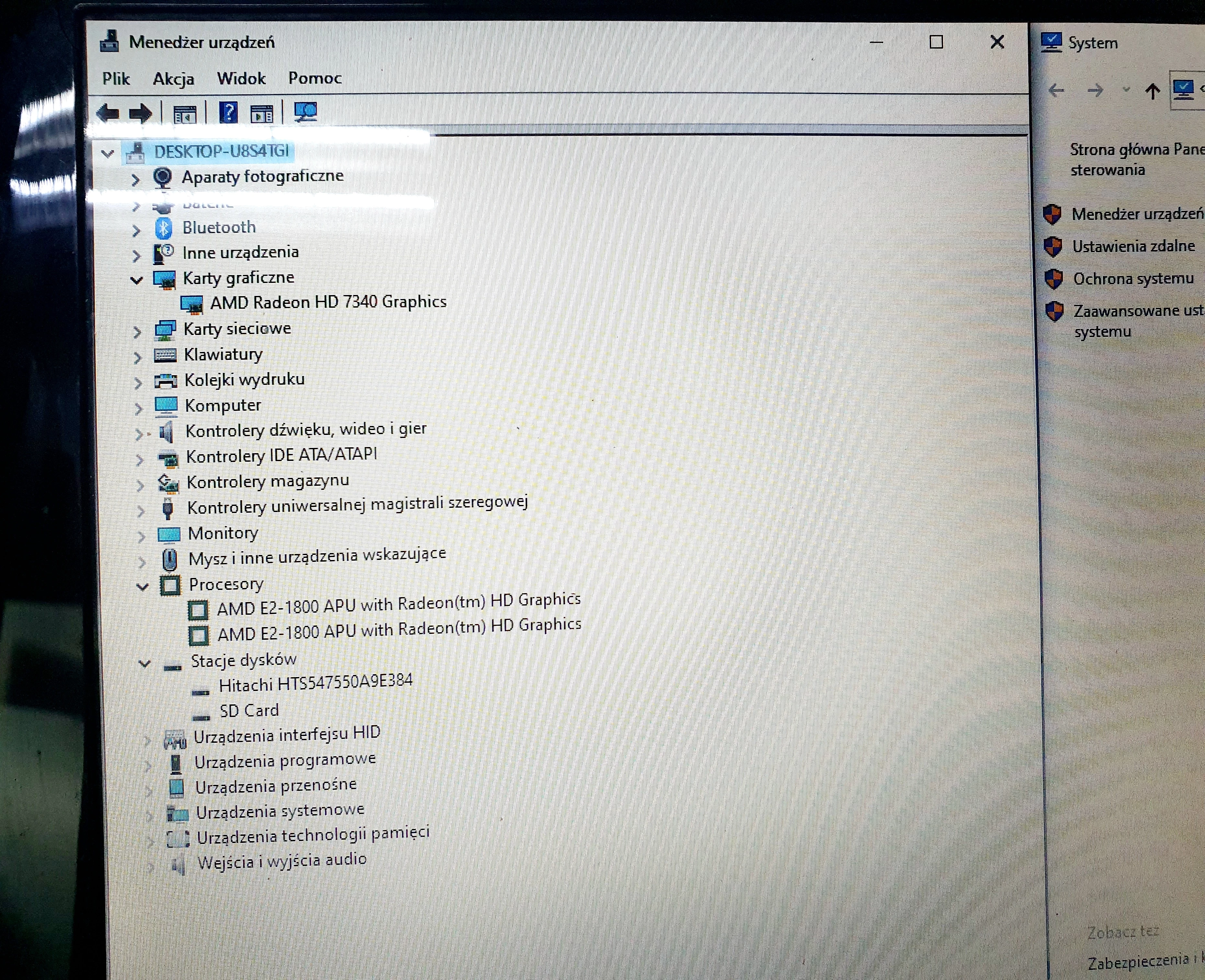The image size is (1205, 980).
Task: Click the icon beside Urządzenia interfejsu HID
Action: (x=174, y=738)
